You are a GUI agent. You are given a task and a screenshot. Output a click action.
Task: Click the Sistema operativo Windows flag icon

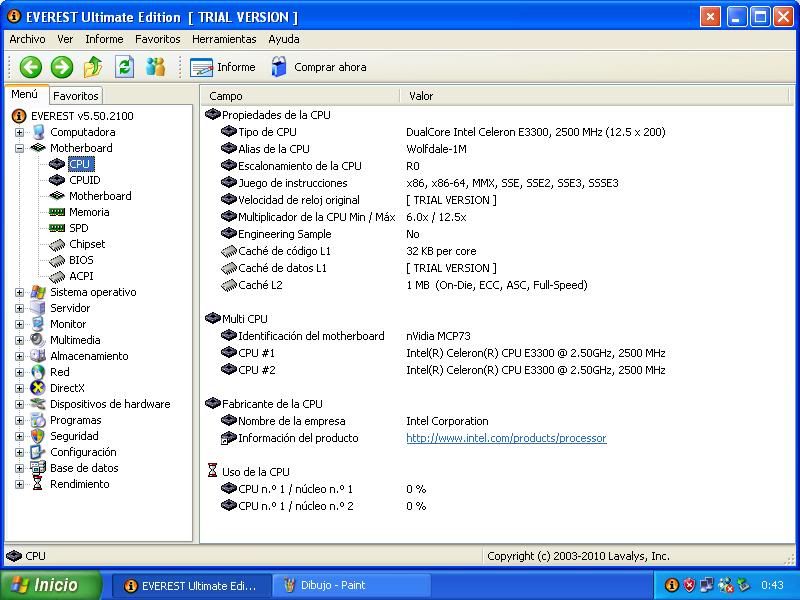pyautogui.click(x=38, y=292)
